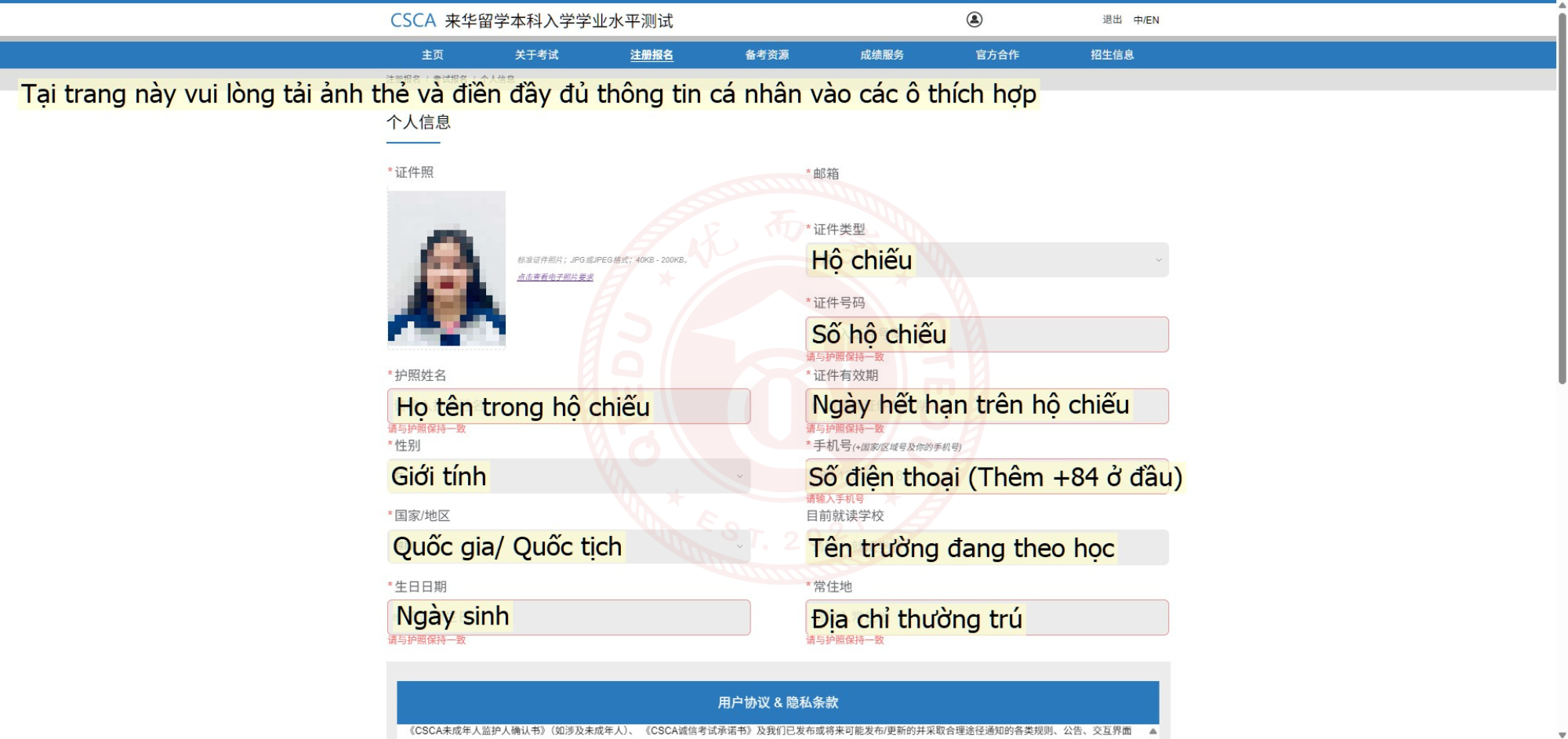
Task: Focus the 证件号码 document number field
Action: tap(986, 335)
